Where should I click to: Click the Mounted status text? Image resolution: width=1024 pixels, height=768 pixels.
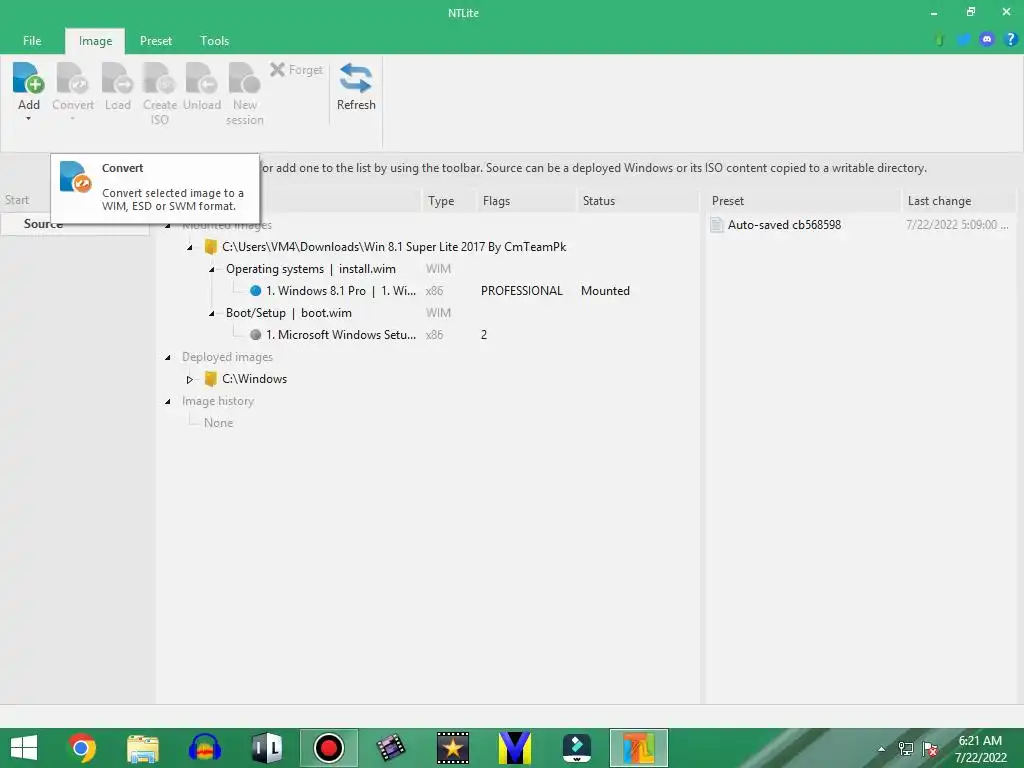605,291
